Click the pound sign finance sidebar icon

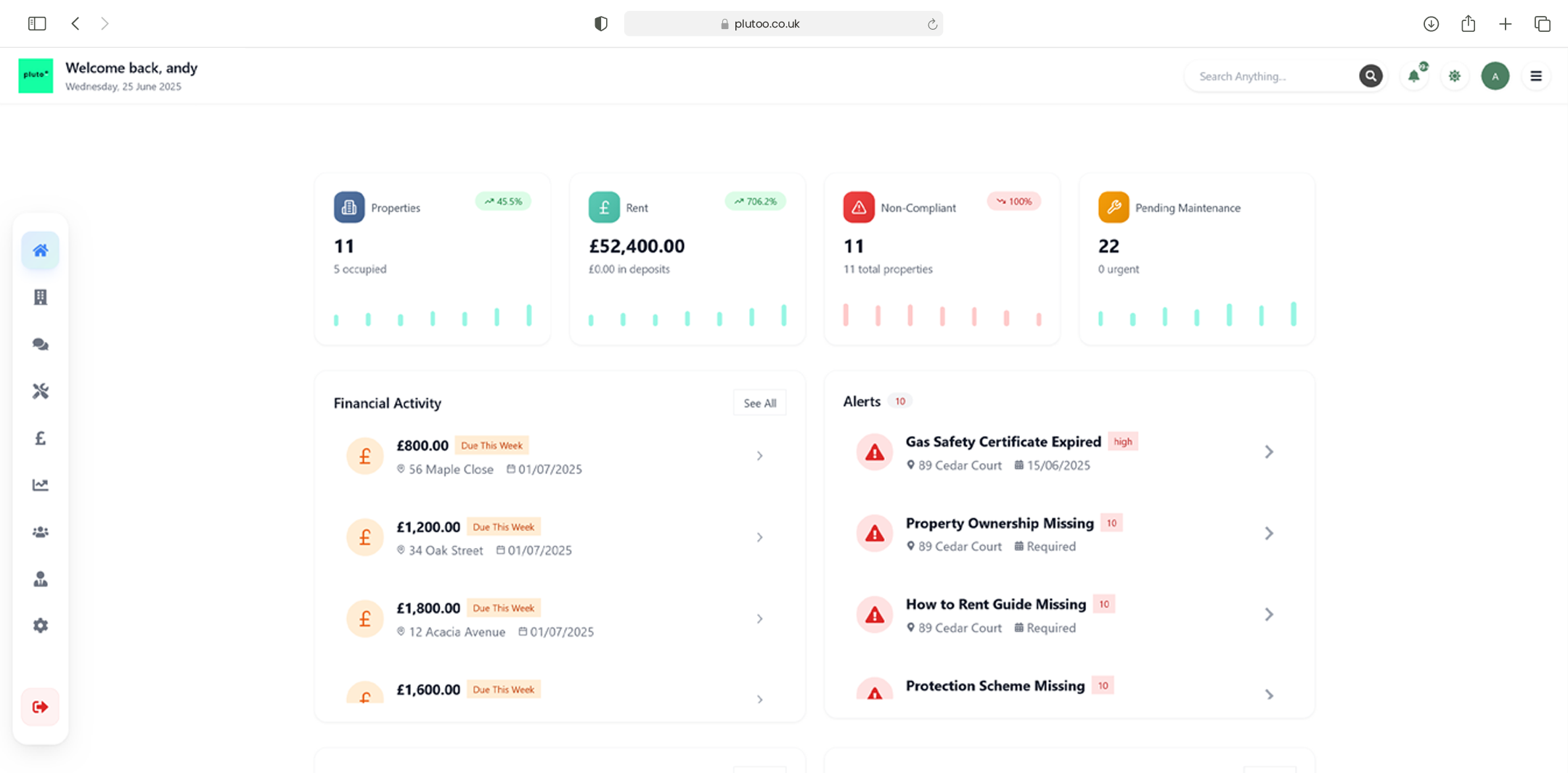pos(41,438)
